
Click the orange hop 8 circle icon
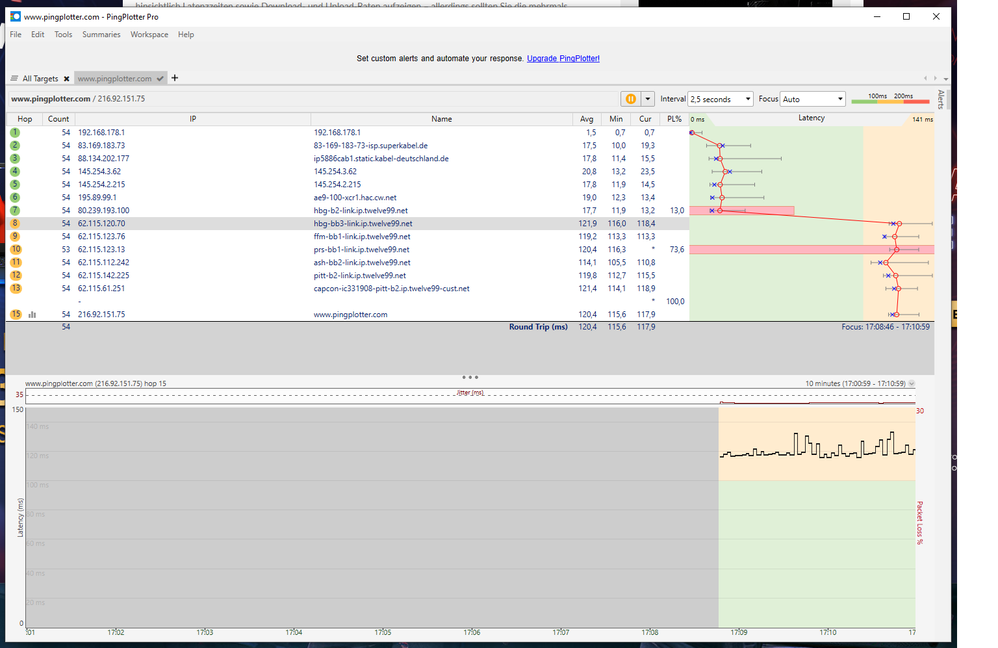click(15, 223)
